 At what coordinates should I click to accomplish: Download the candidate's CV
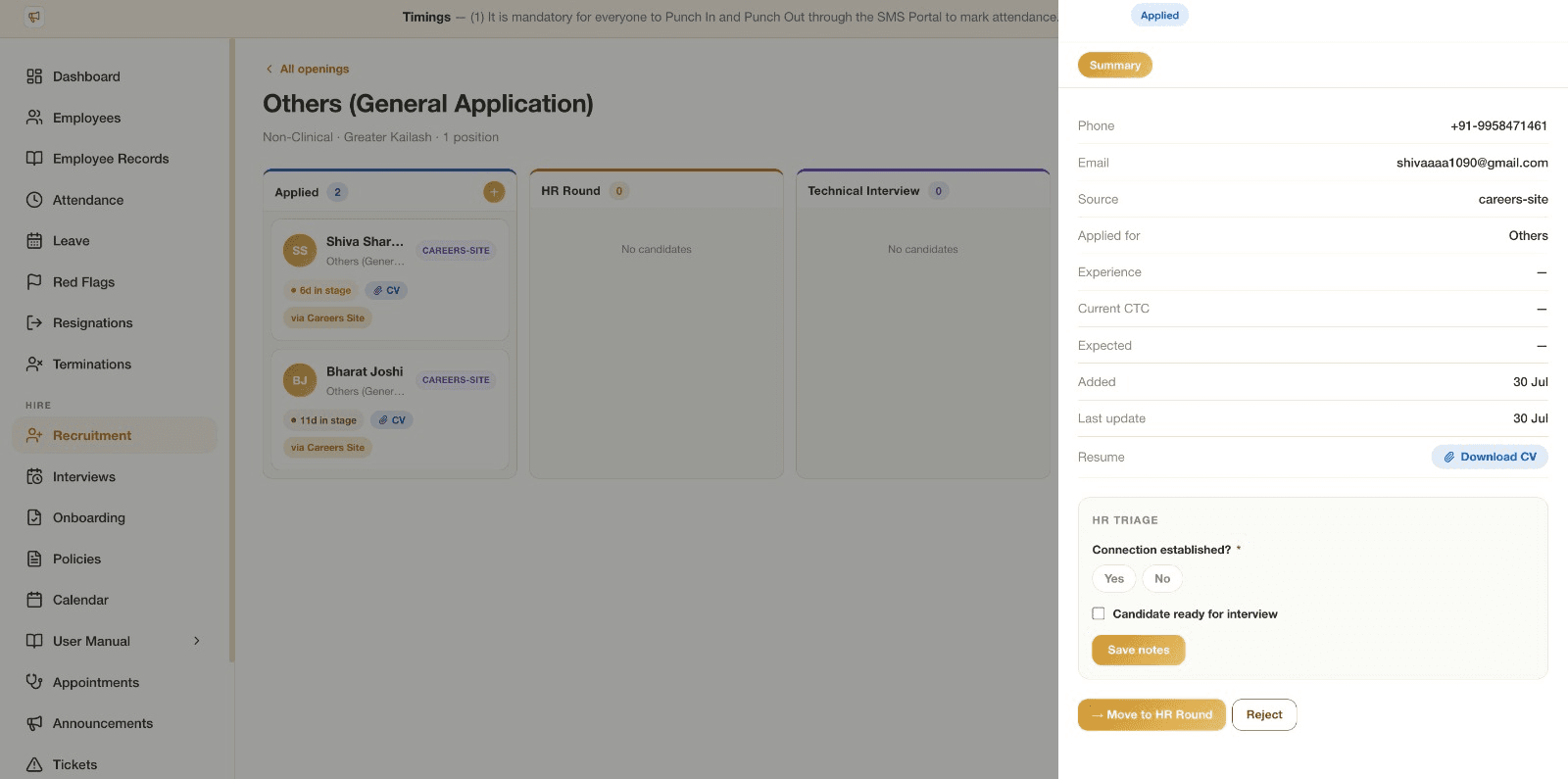(x=1490, y=457)
